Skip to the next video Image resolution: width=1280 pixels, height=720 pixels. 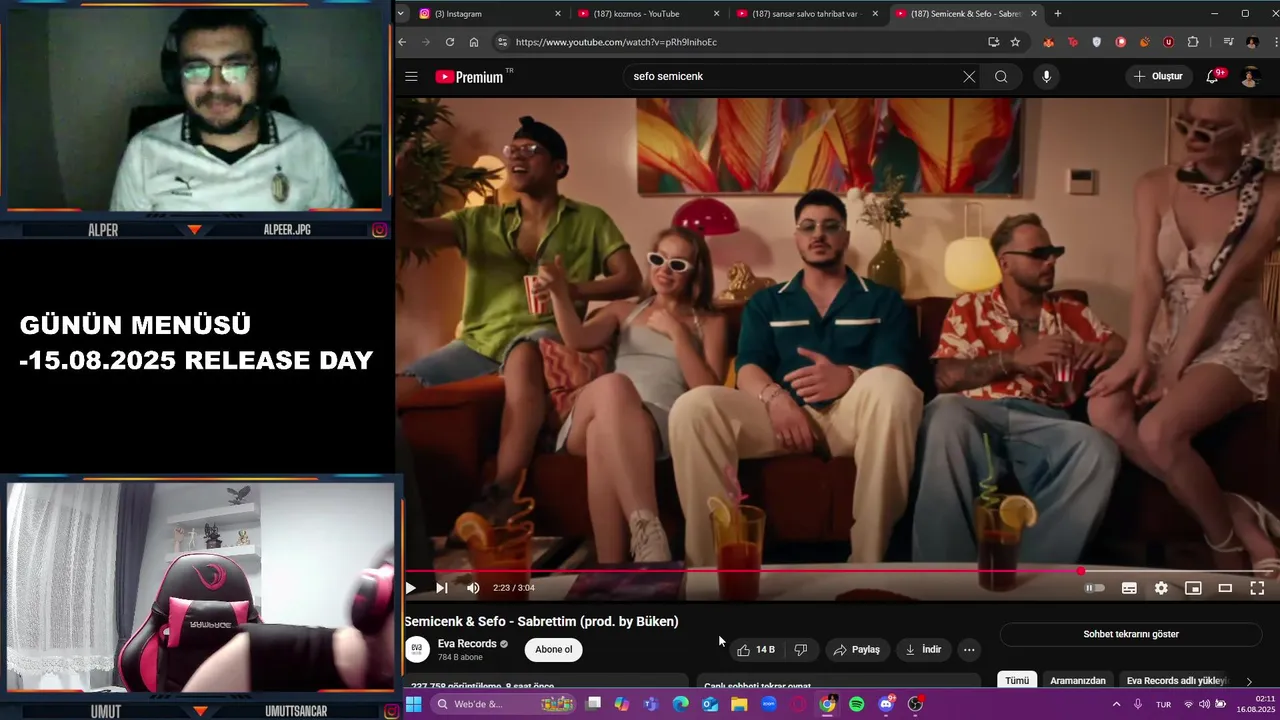click(442, 588)
